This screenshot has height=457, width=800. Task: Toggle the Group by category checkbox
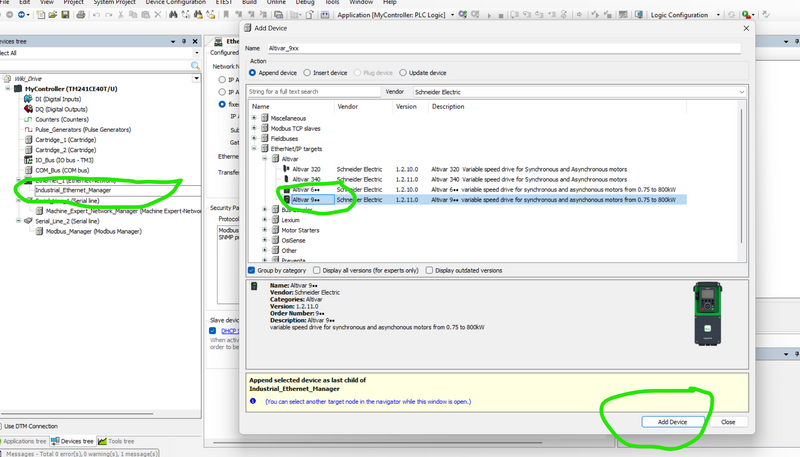point(252,270)
